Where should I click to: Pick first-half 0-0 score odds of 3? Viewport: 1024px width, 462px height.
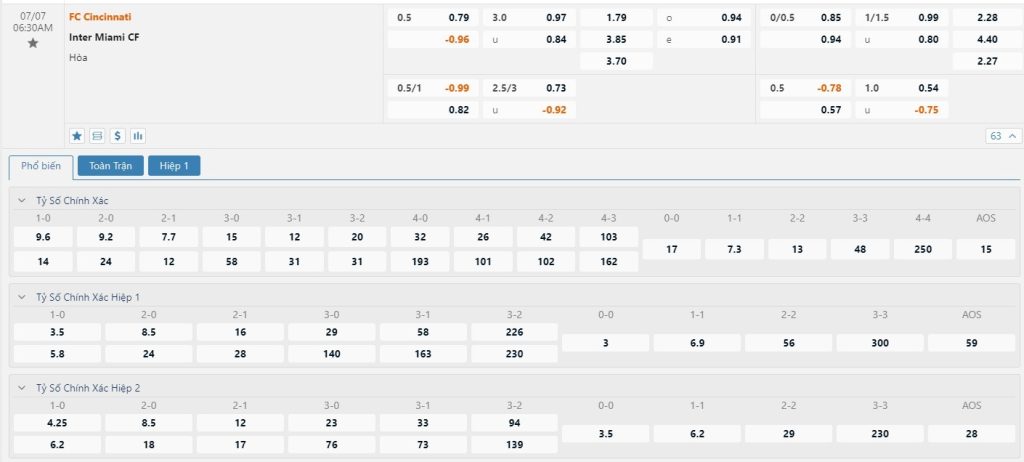click(x=605, y=342)
